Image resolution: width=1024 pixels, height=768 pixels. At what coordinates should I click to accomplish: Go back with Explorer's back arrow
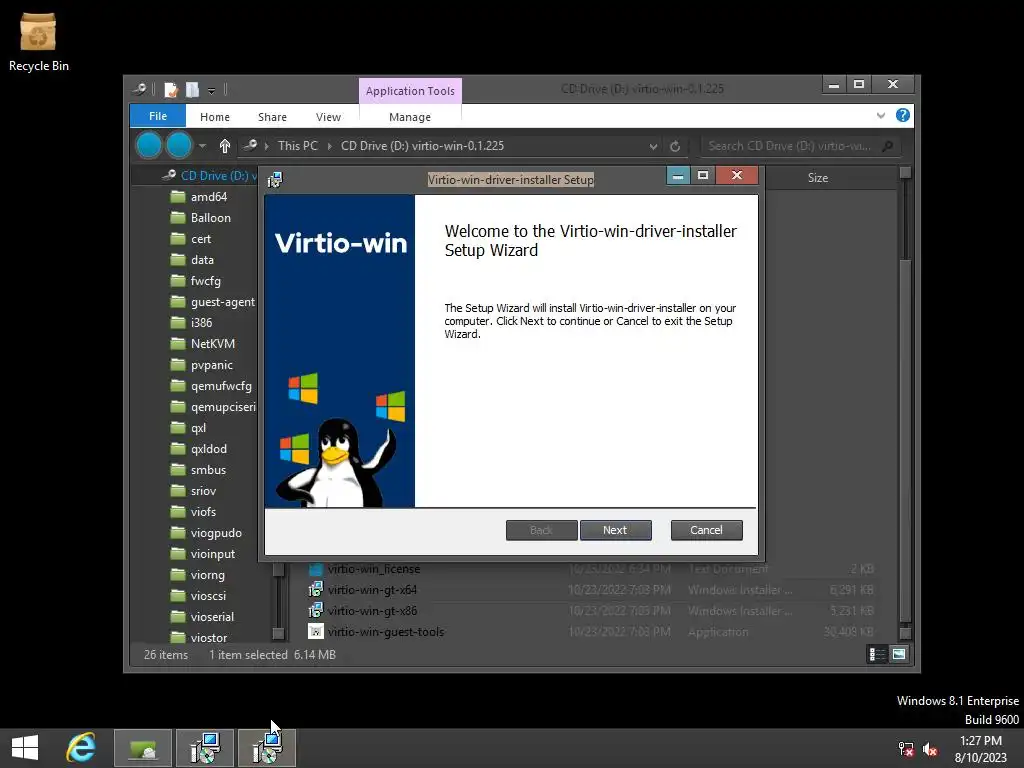click(x=149, y=145)
